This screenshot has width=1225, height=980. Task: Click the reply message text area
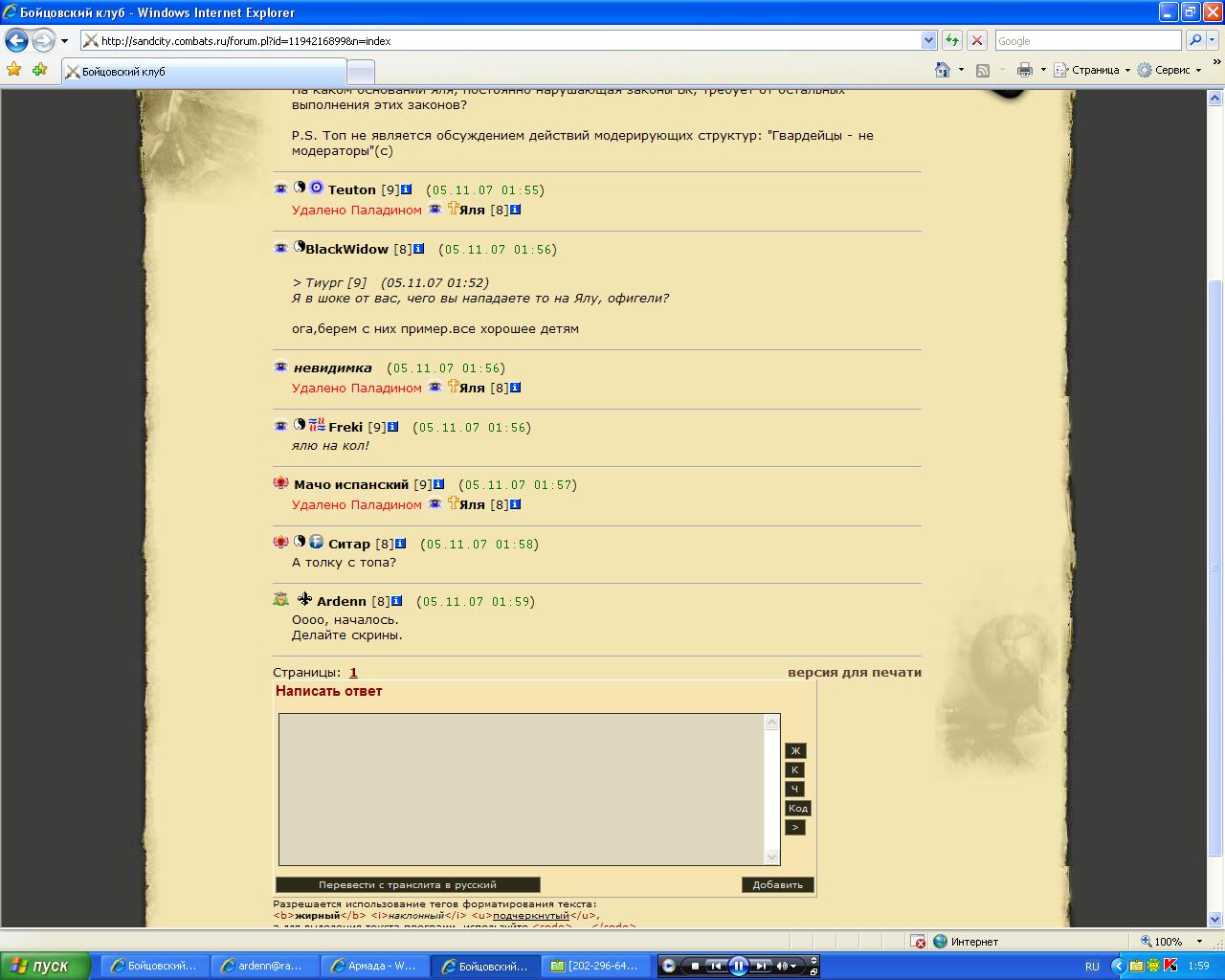click(x=522, y=790)
